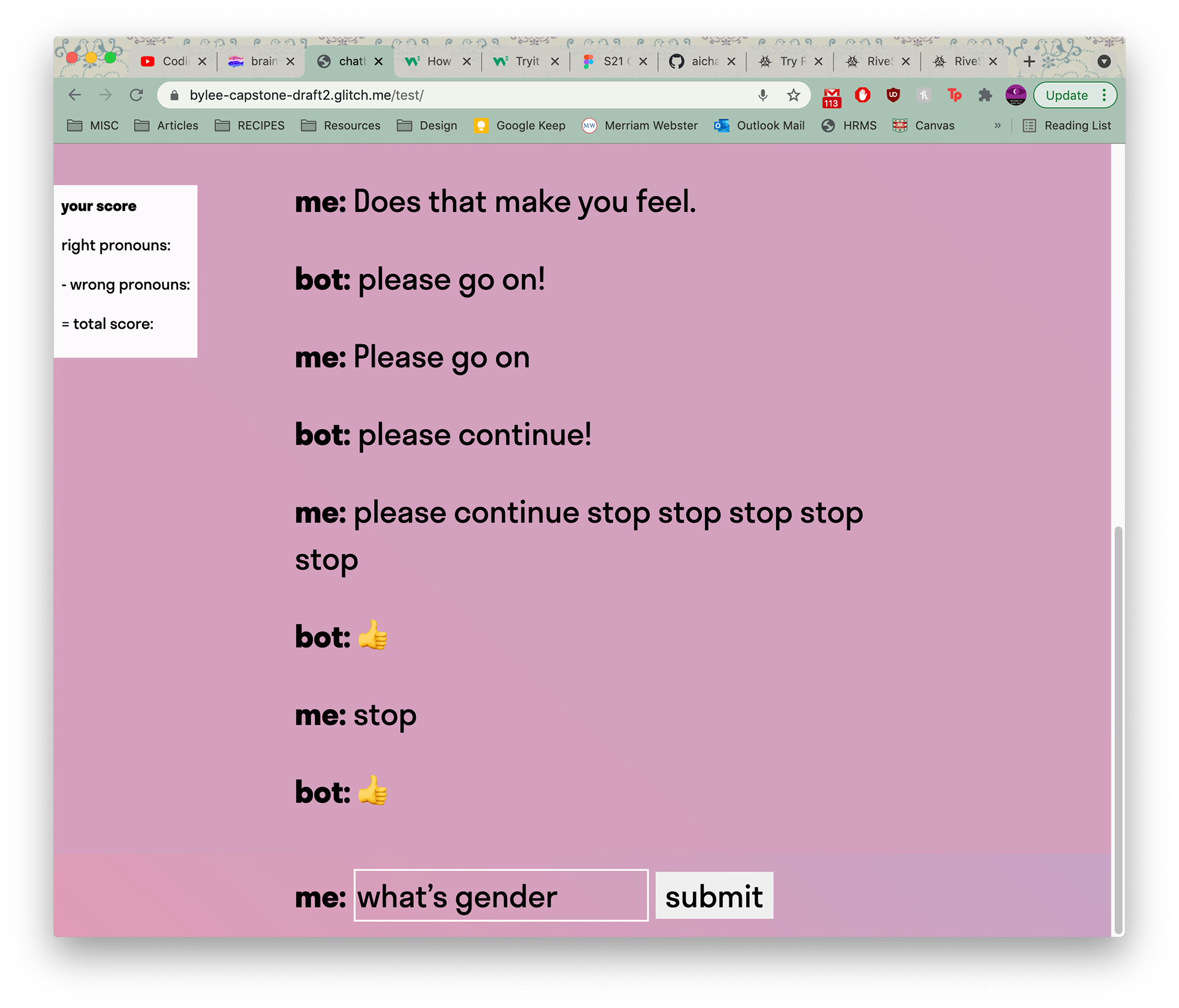
Task: Open the Merriam Webster bookmark
Action: pyautogui.click(x=639, y=125)
